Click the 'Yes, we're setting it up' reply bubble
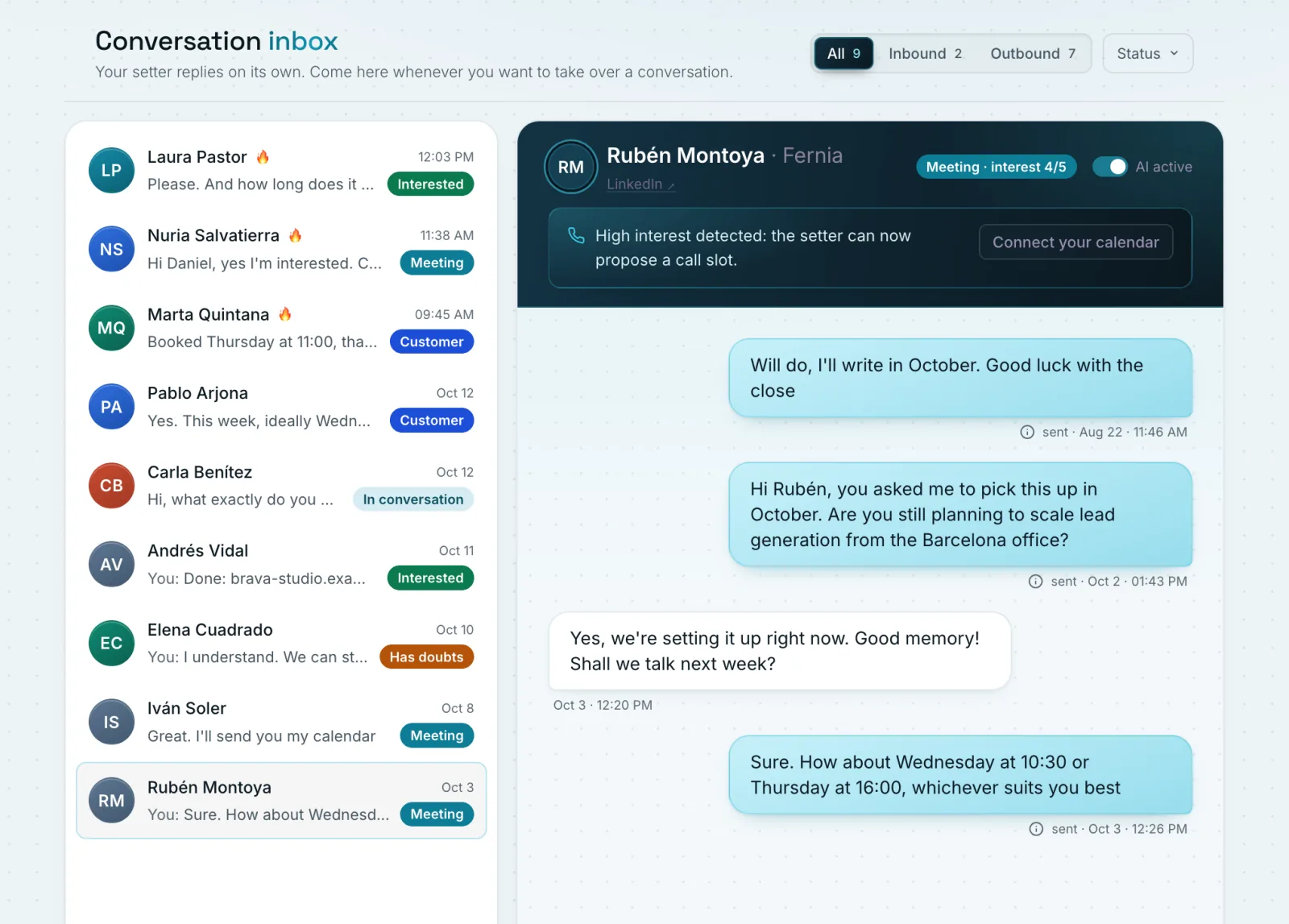The height and width of the screenshot is (924, 1289). [779, 651]
